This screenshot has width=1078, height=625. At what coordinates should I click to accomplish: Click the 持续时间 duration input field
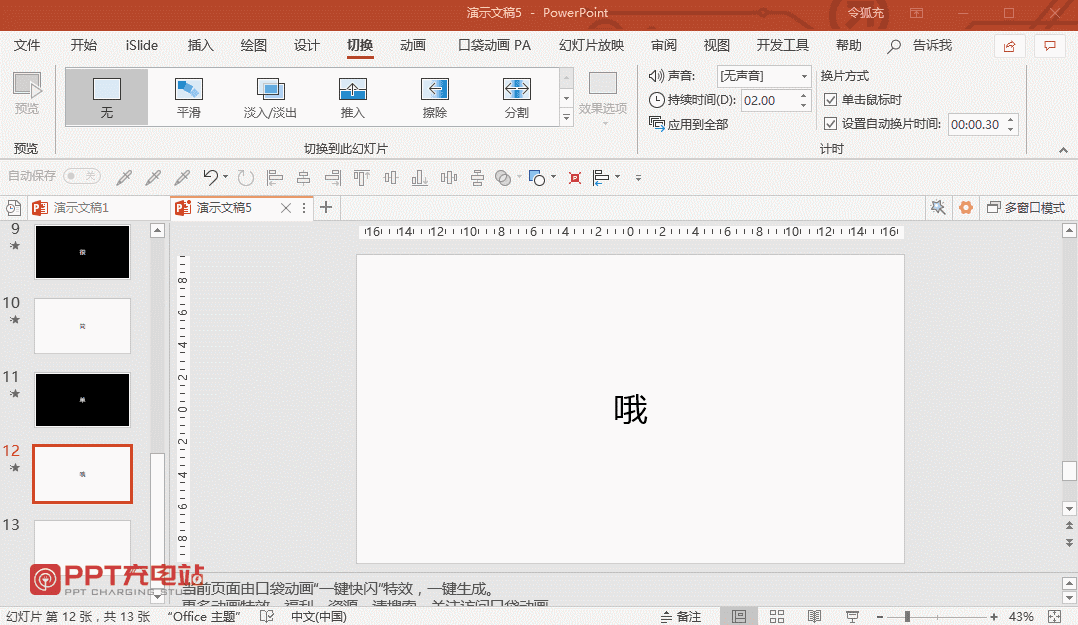tap(769, 100)
